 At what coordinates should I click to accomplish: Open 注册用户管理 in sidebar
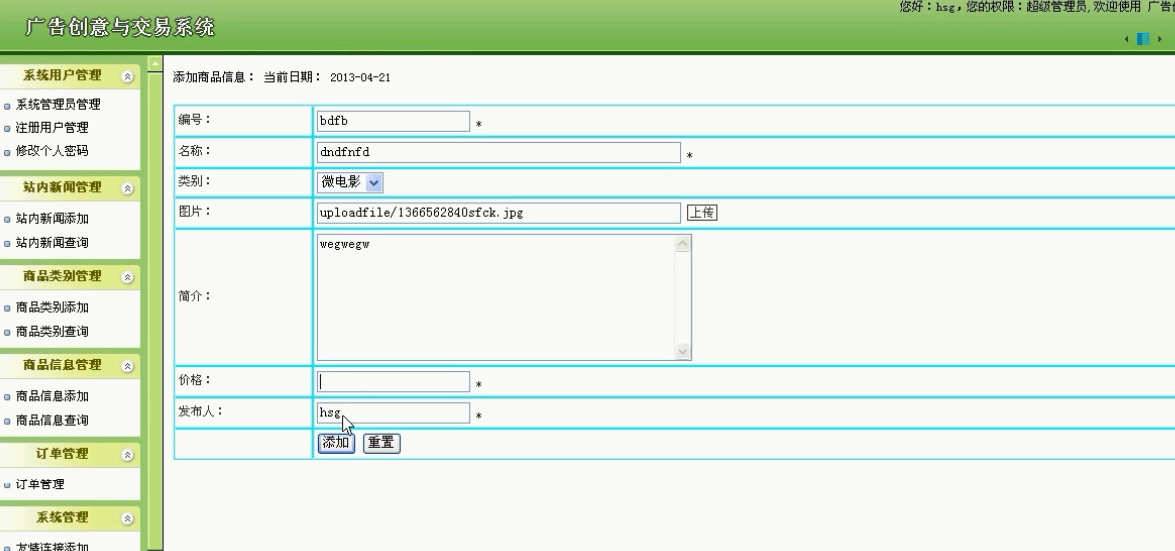point(52,127)
